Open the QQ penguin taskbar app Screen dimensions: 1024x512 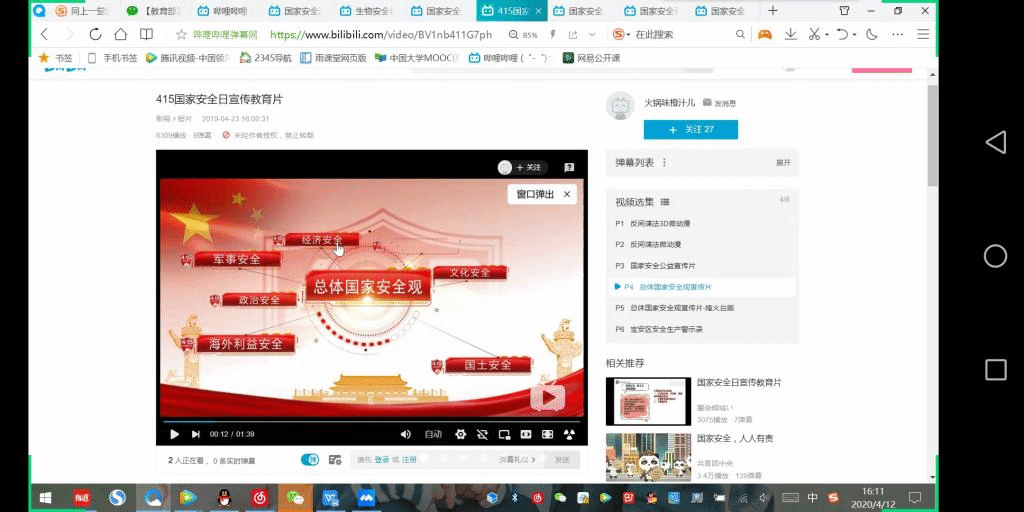224,498
